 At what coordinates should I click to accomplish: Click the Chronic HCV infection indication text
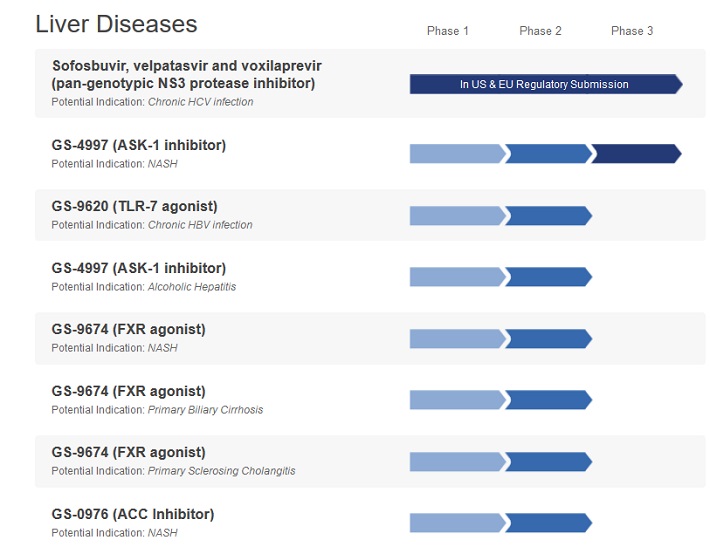point(200,102)
